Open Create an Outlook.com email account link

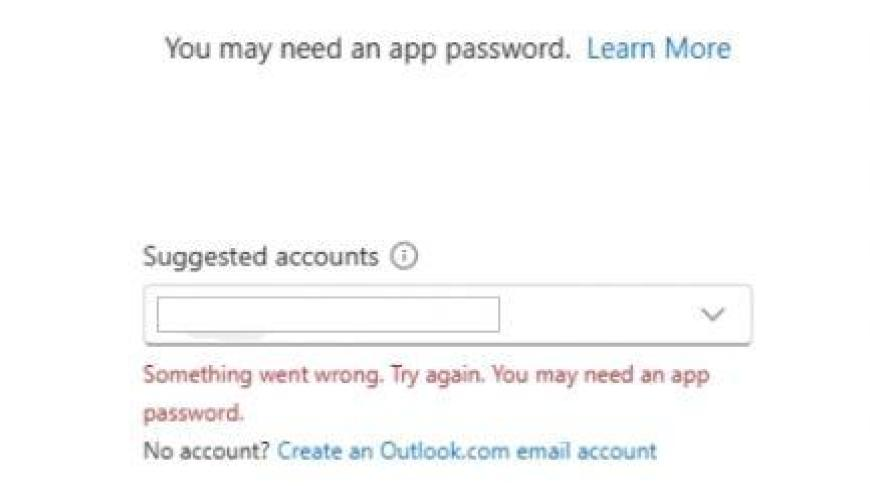click(x=467, y=451)
